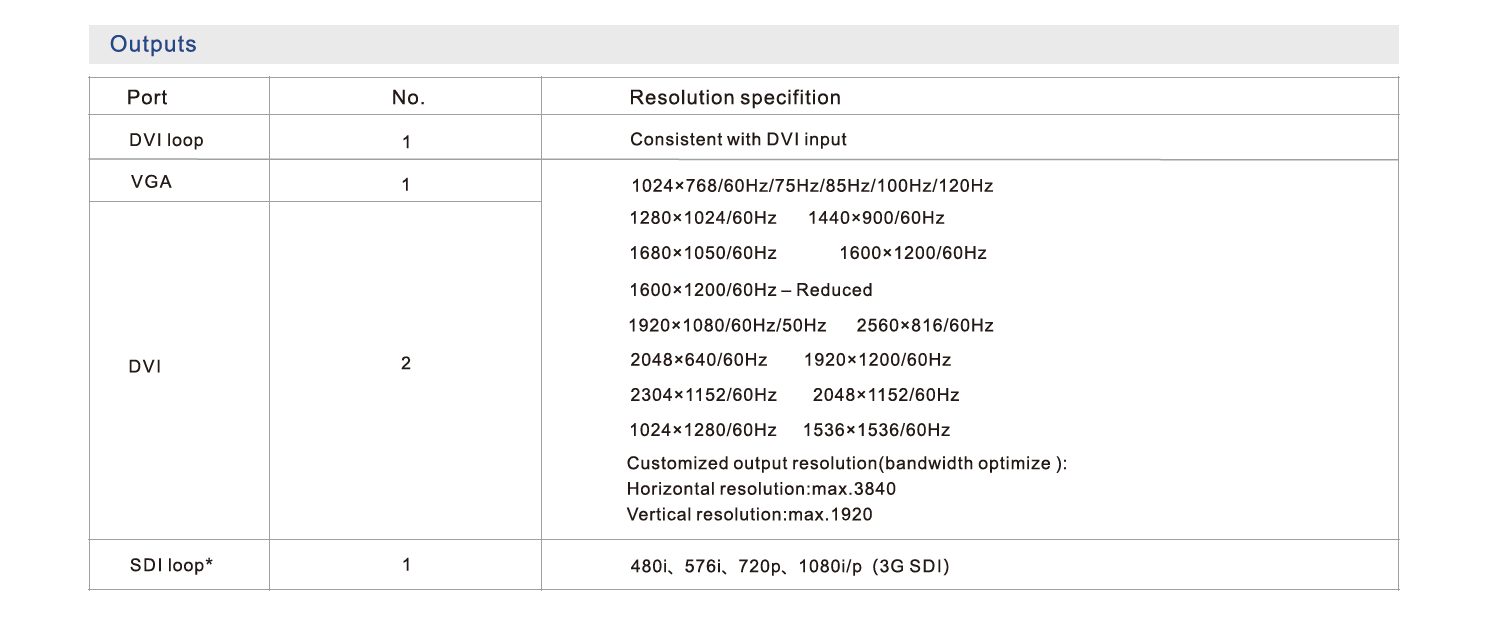Click the 2560×816/60Hz resolution entry

pos(925,326)
